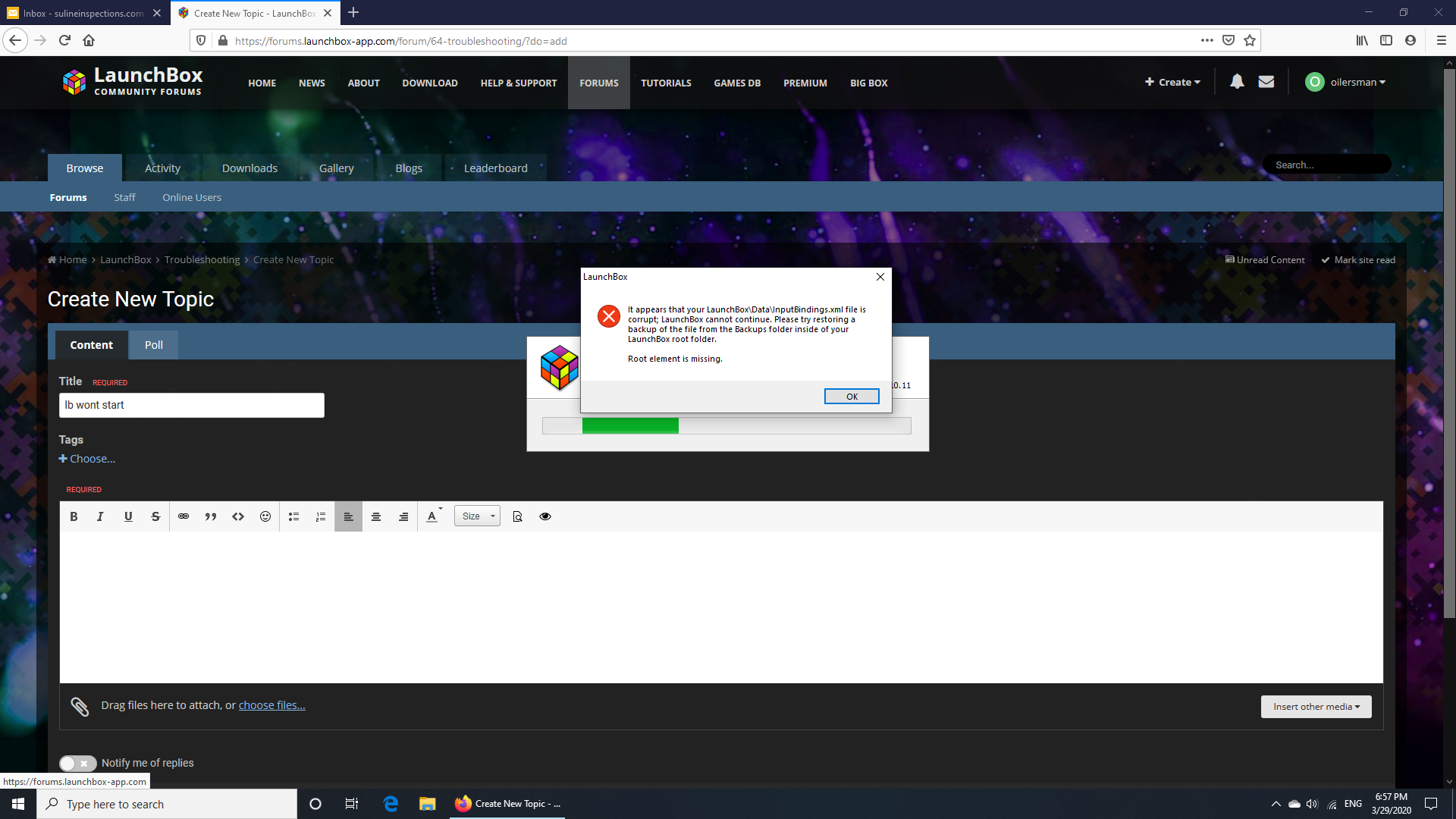Toggle strikethrough formatting in the editor

point(155,516)
